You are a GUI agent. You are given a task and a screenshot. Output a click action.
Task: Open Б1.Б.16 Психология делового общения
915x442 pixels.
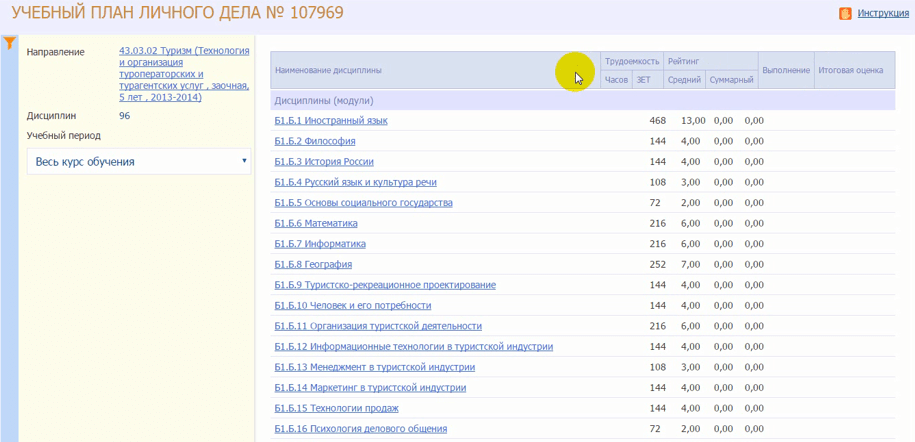361,429
